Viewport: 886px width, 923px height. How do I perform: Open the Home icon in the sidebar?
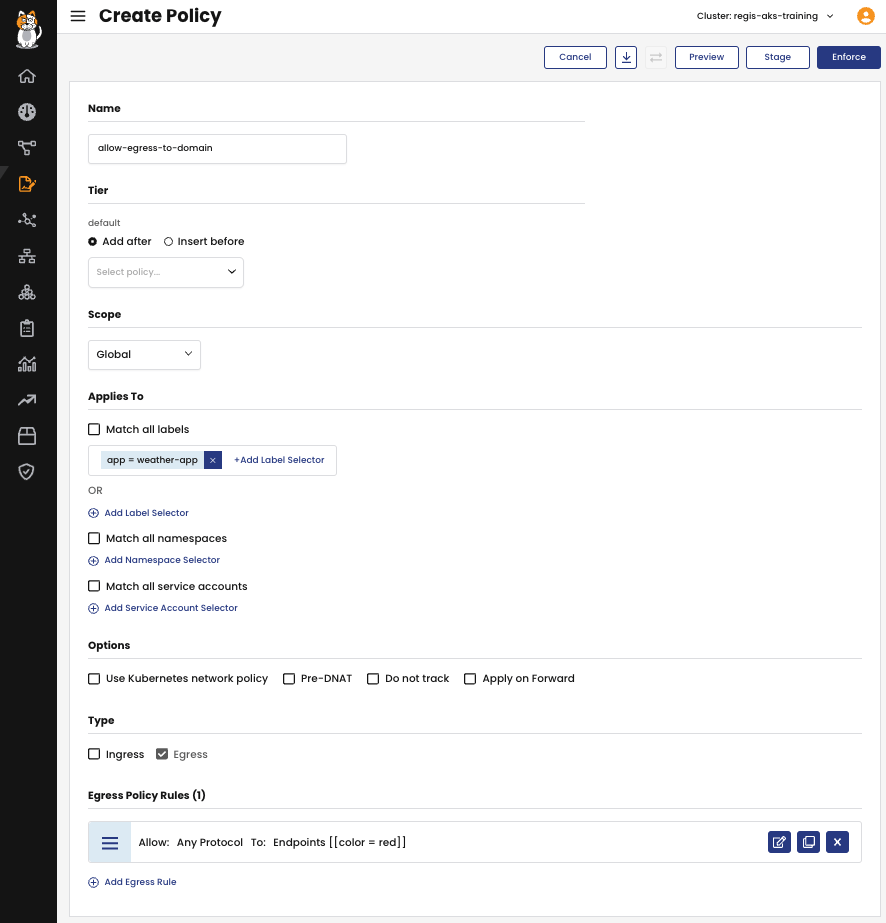tap(27, 76)
